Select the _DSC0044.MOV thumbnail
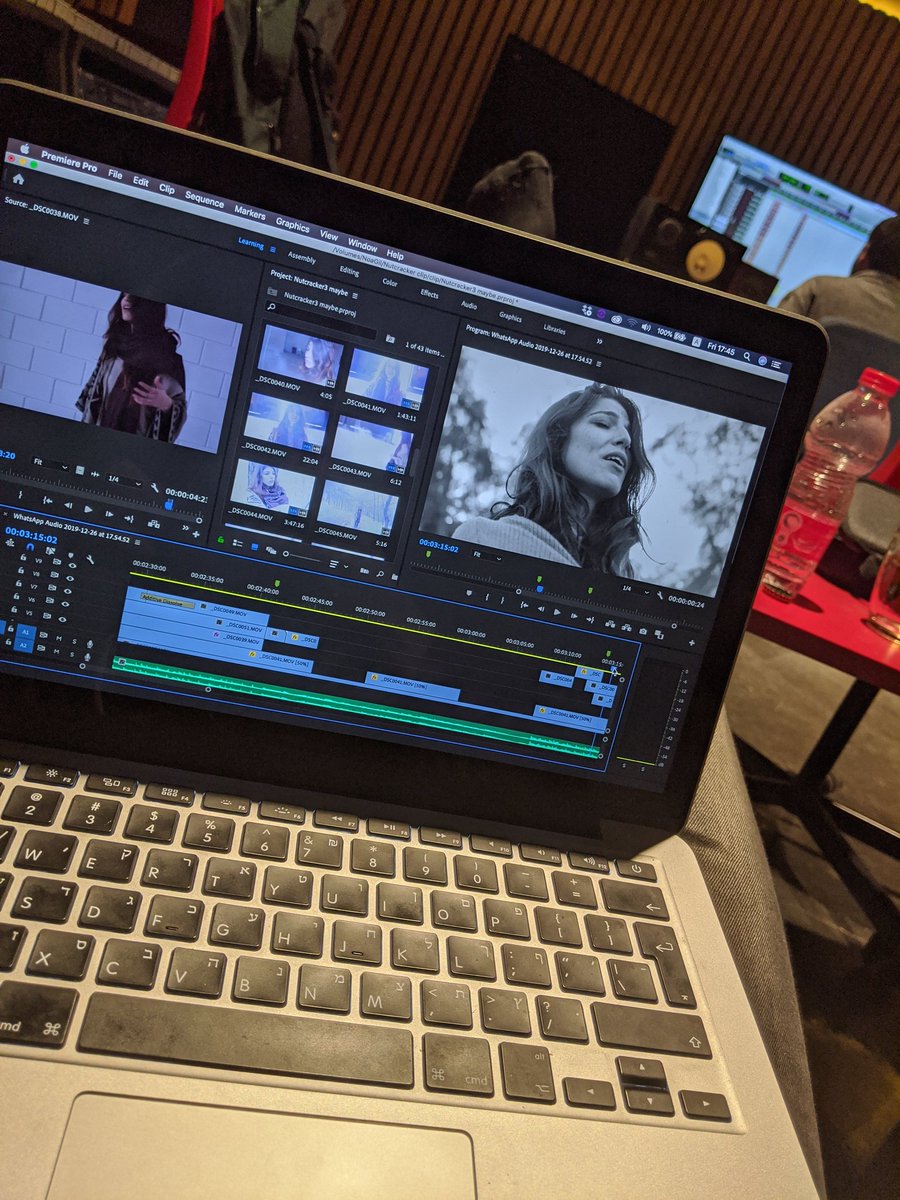Viewport: 900px width, 1200px height. coord(272,487)
